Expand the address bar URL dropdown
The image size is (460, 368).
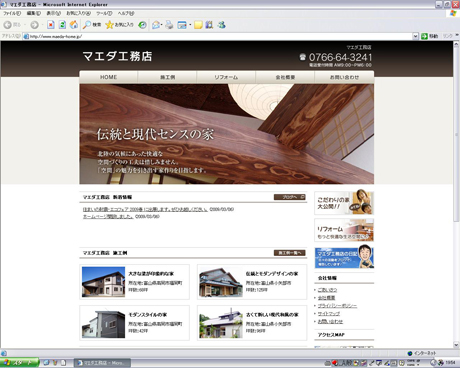tap(415, 36)
